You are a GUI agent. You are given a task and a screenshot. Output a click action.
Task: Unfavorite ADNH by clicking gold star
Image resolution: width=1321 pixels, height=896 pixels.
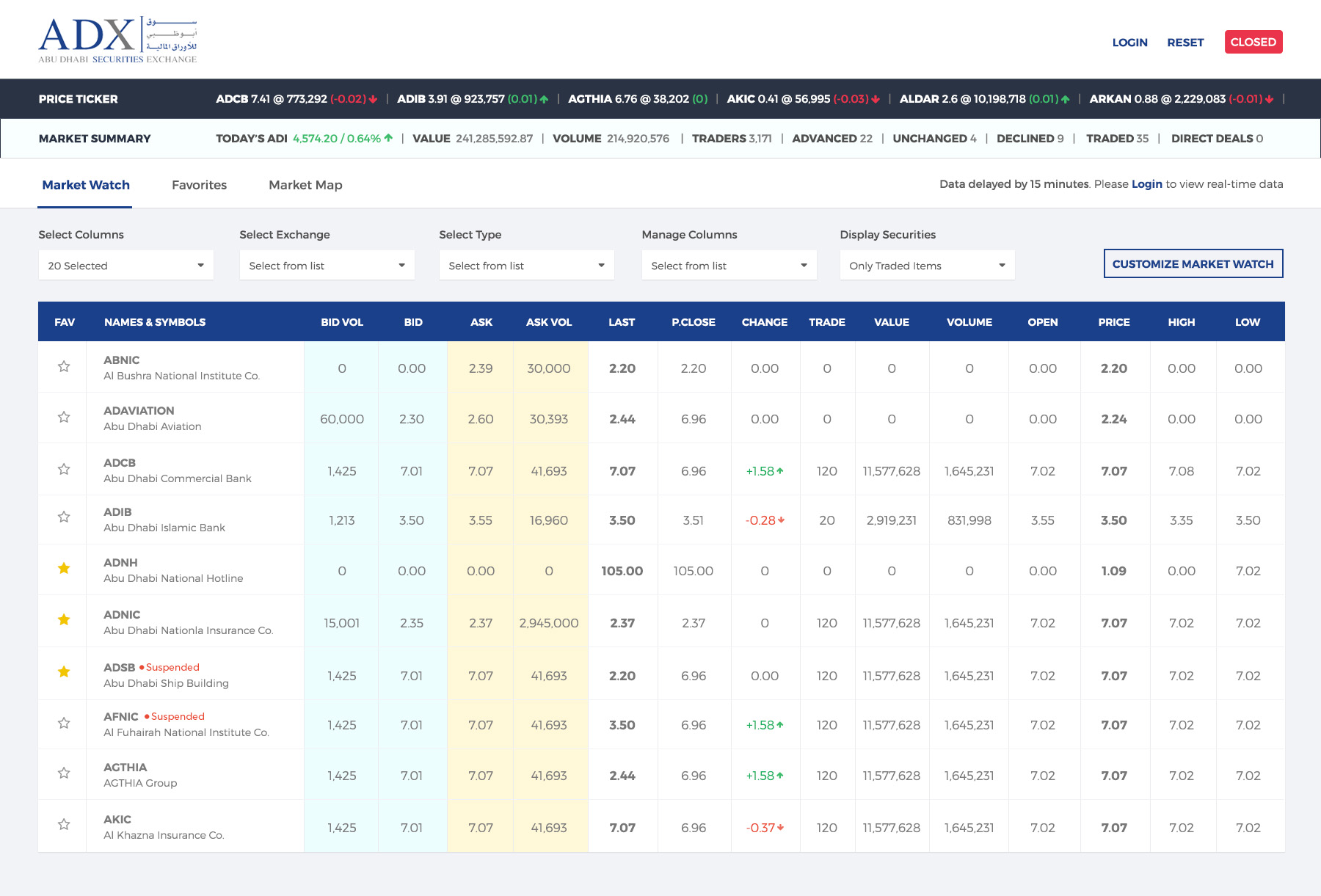tap(64, 568)
